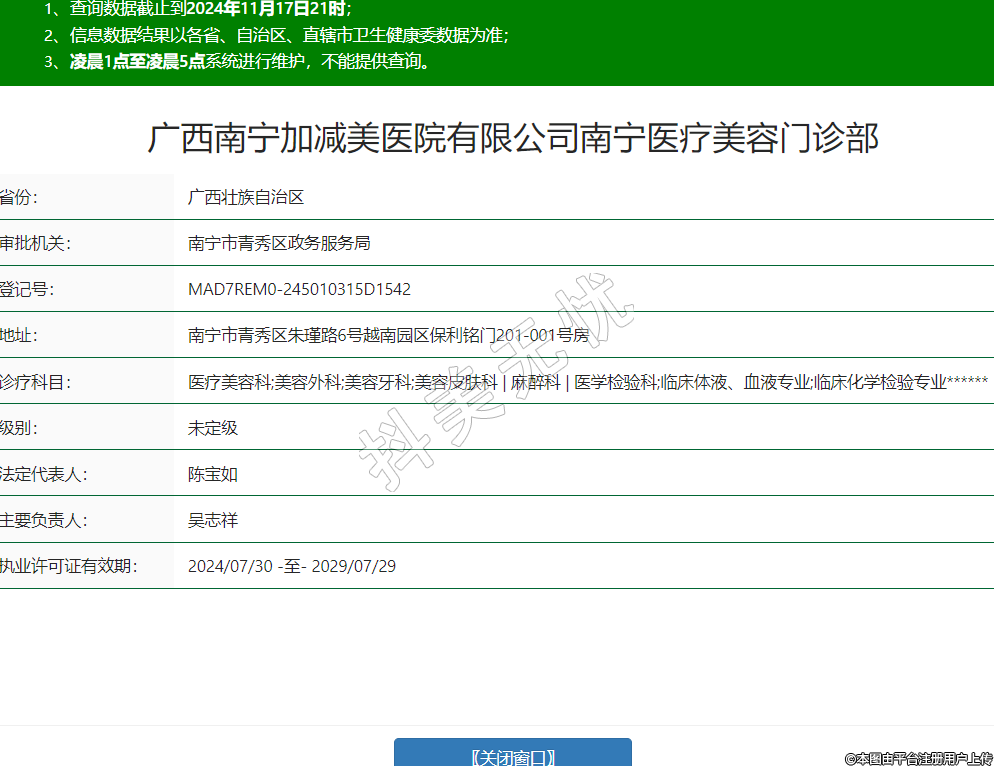The height and width of the screenshot is (766, 994).
Task: Click the 登记号 row label
Action: coord(27,289)
